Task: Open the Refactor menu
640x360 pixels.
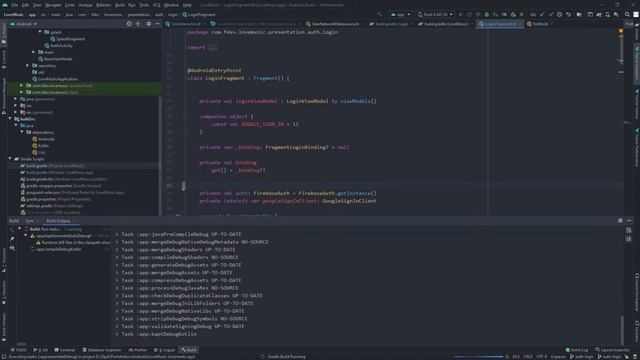Action: point(104,5)
